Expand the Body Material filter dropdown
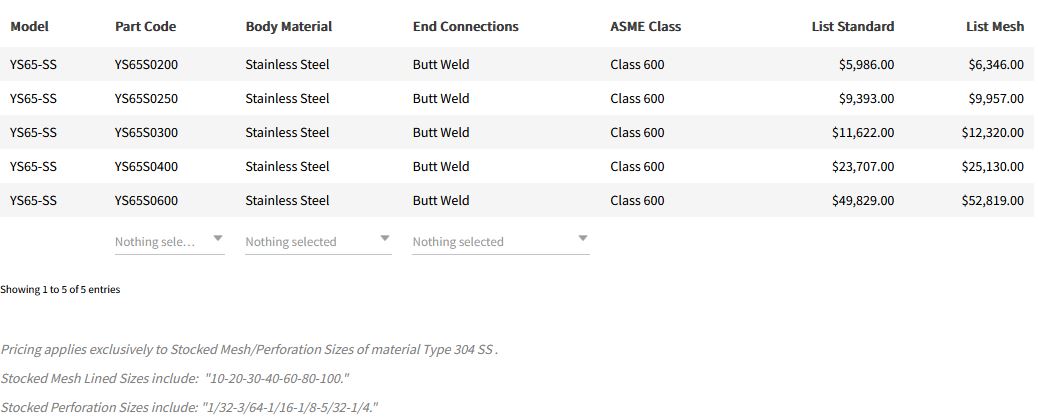Screen dimensions: 1038x419 tap(317, 241)
